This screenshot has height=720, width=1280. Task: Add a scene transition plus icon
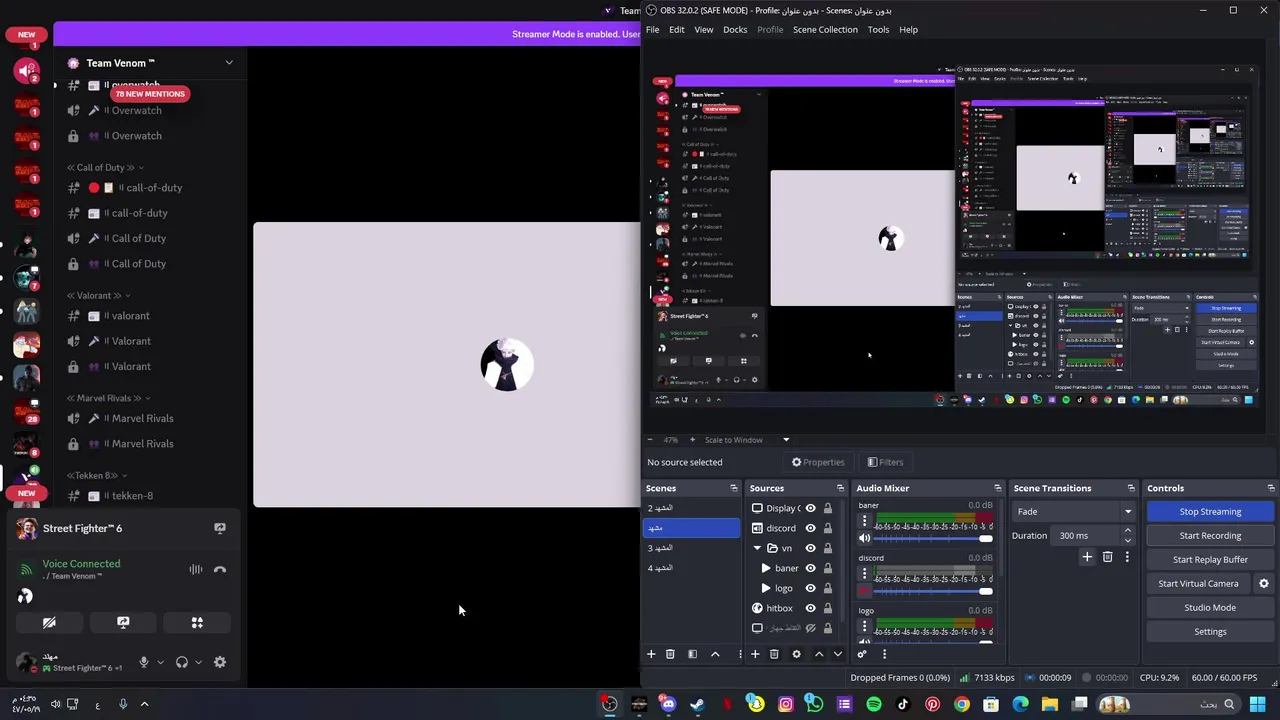(x=1087, y=557)
